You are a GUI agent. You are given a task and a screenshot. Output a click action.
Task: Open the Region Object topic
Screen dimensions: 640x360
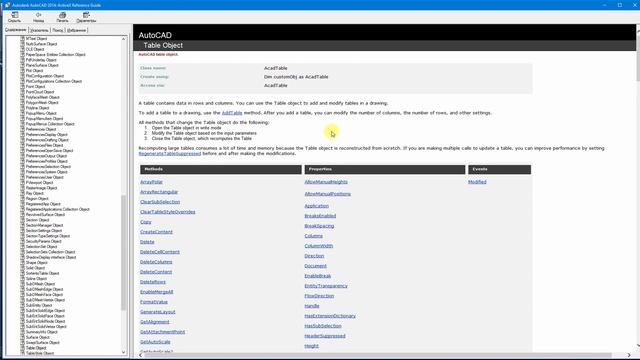click(37, 198)
